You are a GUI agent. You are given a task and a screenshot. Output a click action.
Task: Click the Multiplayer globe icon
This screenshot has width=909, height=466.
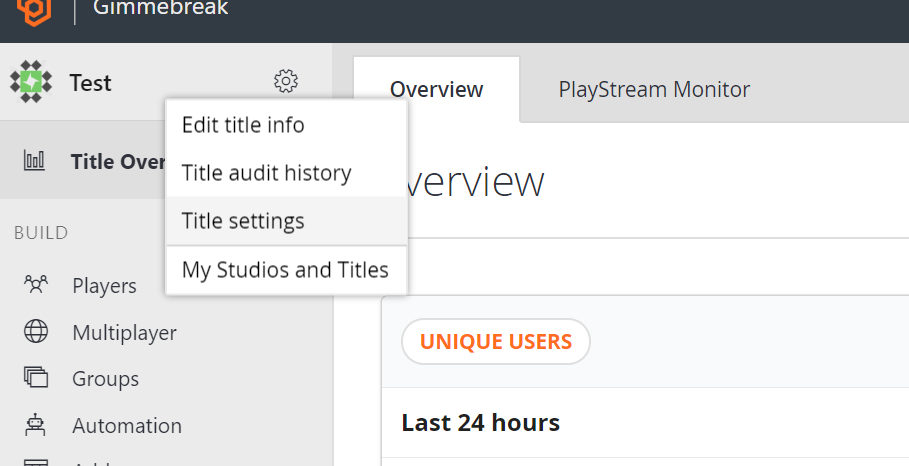pos(36,332)
